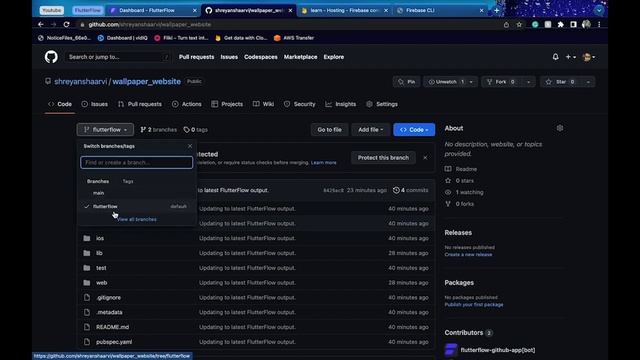The height and width of the screenshot is (360, 640).
Task: Click the web folder icon
Action: [x=87, y=282]
